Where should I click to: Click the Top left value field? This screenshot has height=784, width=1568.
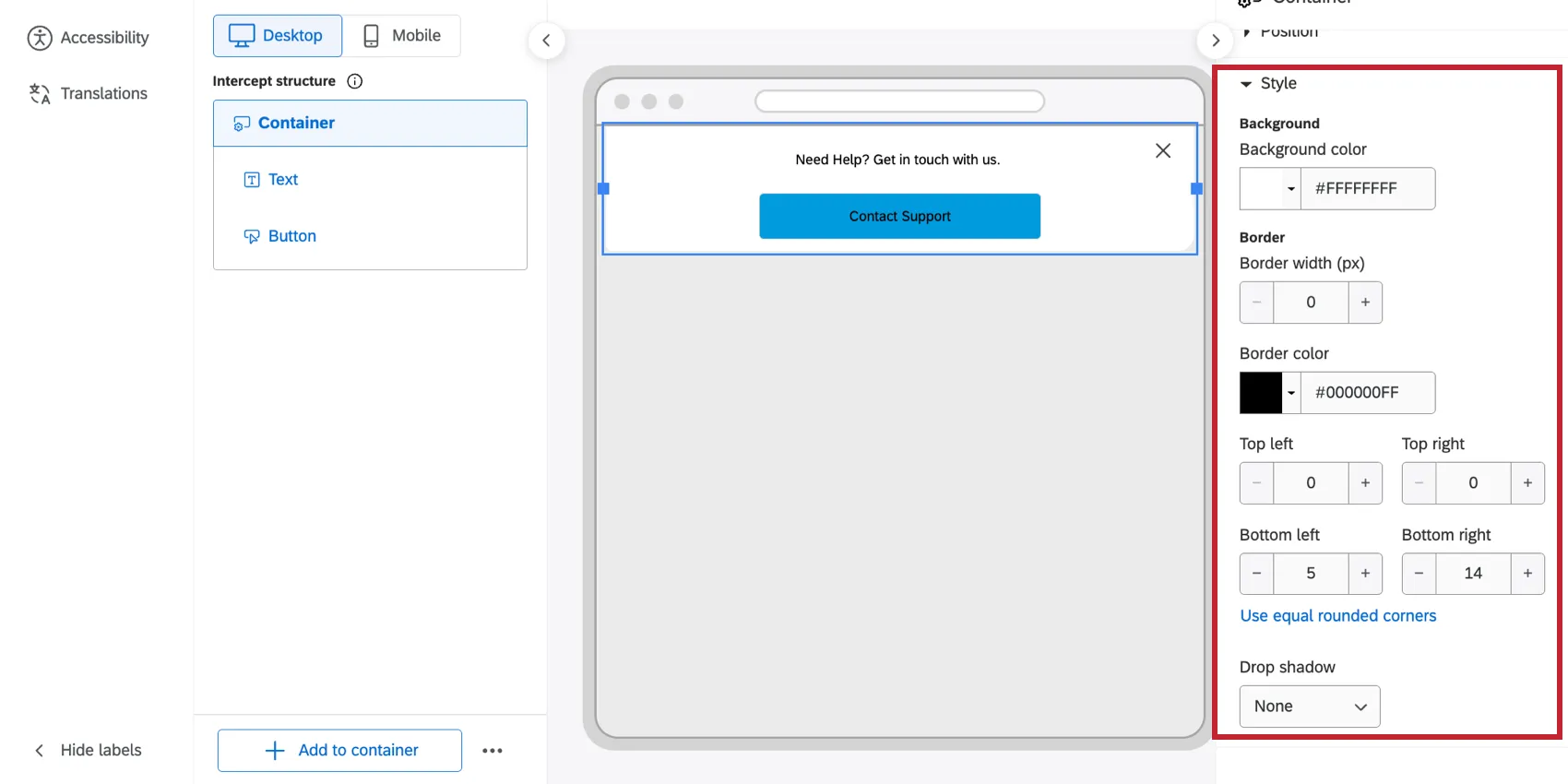1311,483
